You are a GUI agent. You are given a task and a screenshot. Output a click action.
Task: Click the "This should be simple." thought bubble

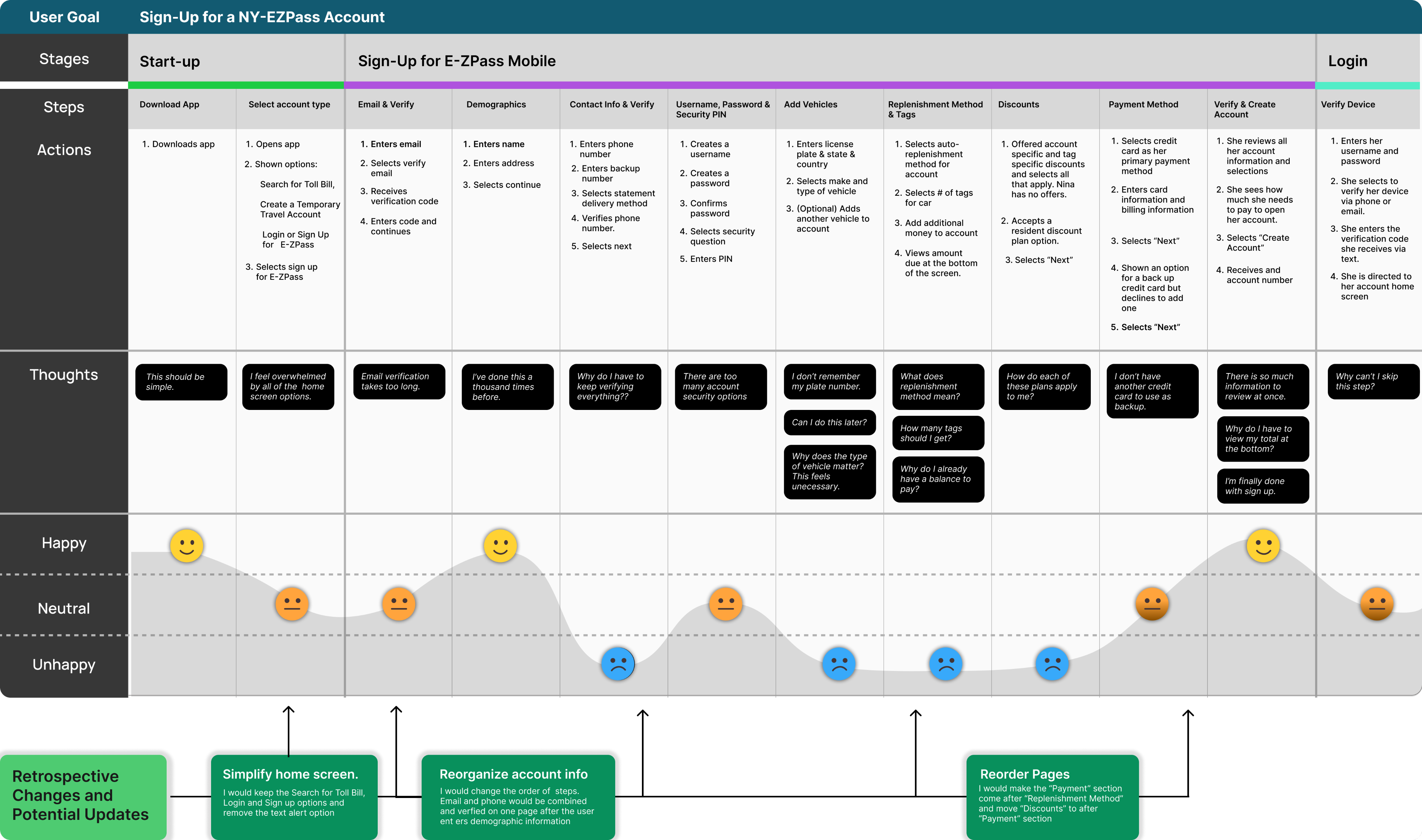181,382
